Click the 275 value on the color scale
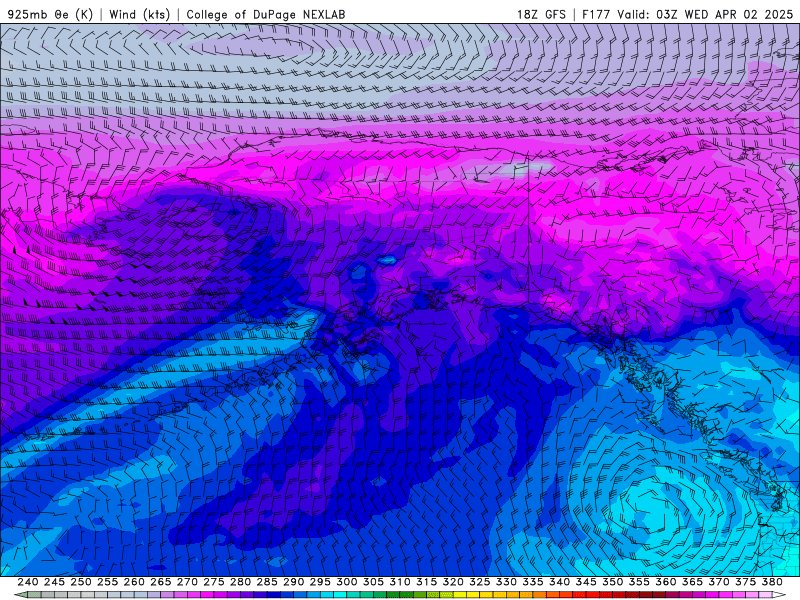The width and height of the screenshot is (800, 600). tap(213, 582)
